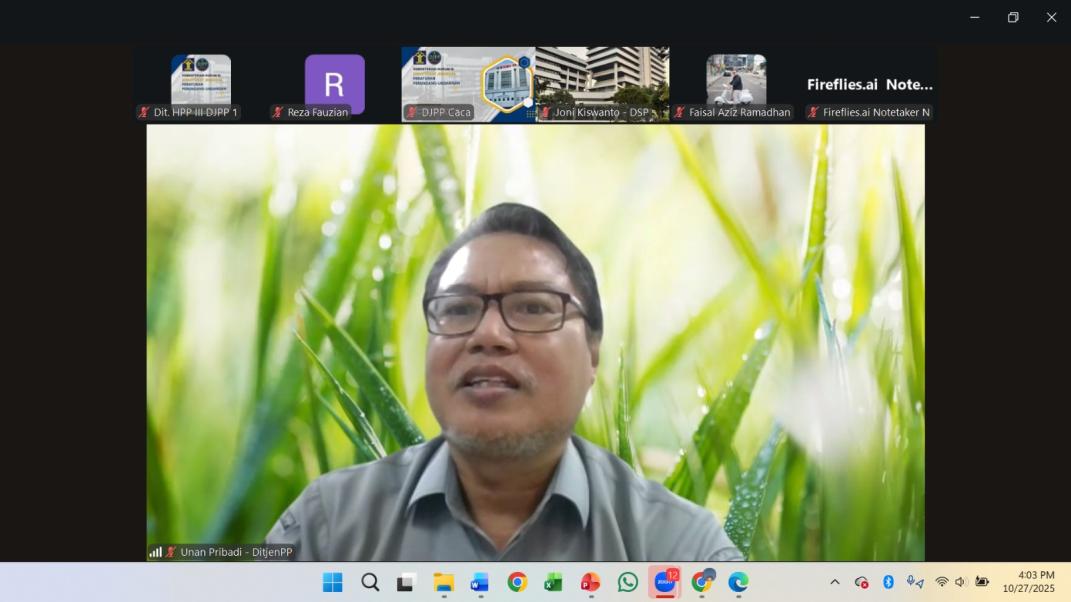Select Reza Fauzian participant tile

point(334,84)
